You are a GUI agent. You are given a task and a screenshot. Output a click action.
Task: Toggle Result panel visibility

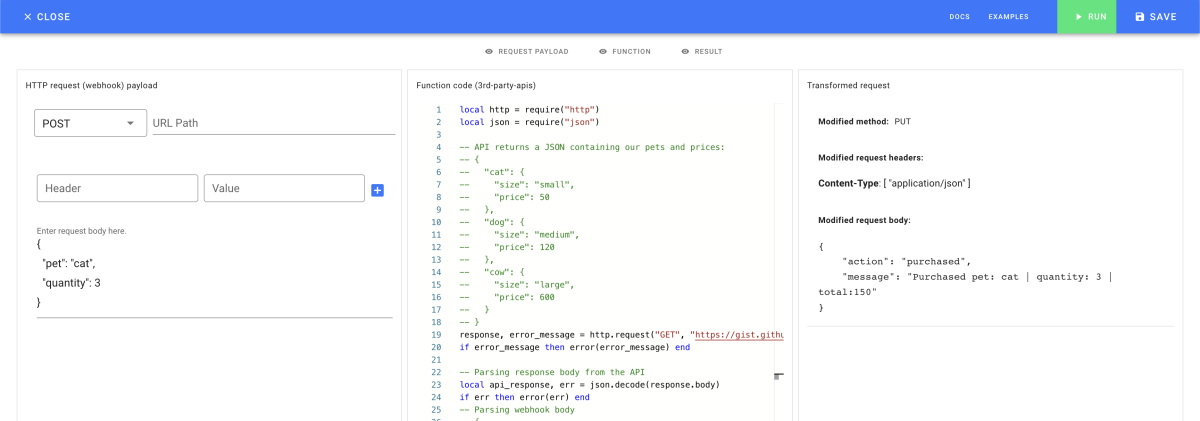(x=701, y=51)
